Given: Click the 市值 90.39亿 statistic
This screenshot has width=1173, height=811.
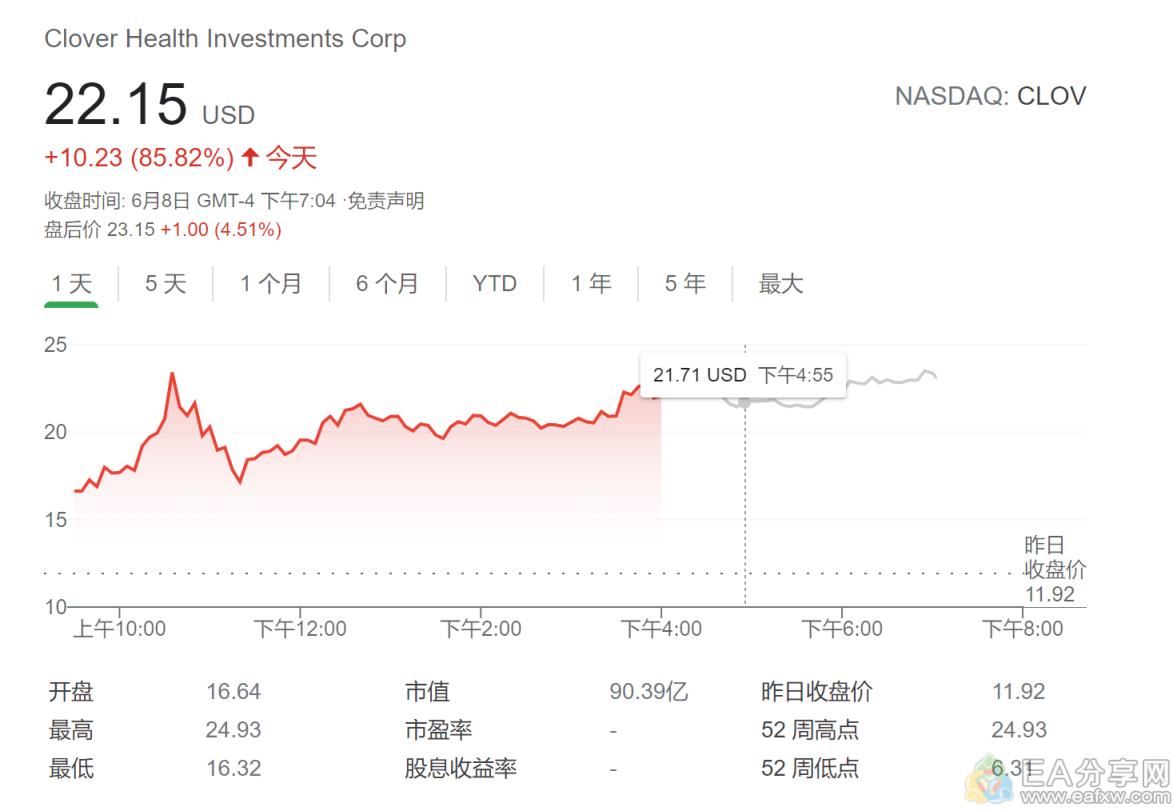Looking at the screenshot, I should [x=546, y=691].
